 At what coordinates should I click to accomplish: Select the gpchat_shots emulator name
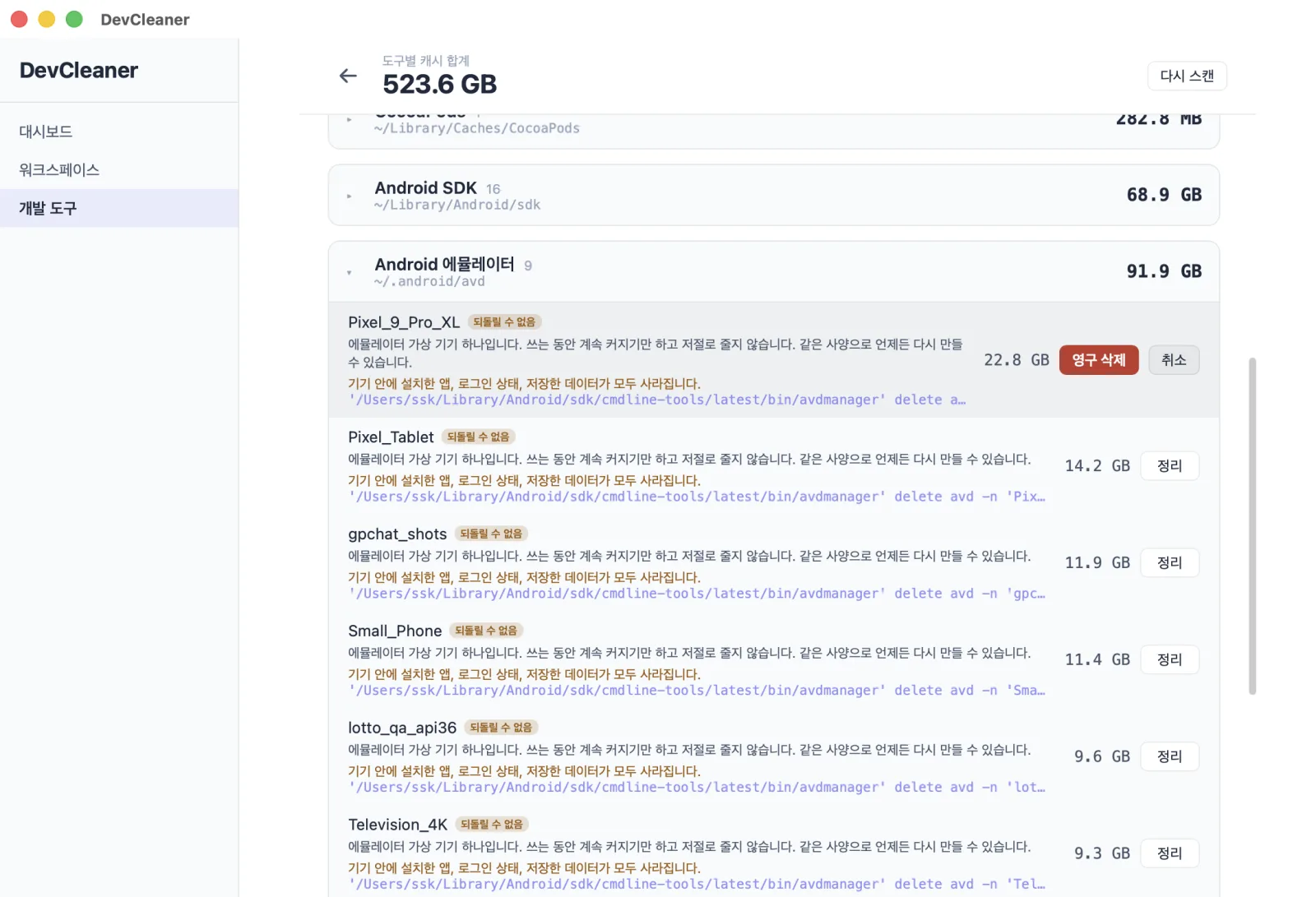tap(397, 534)
